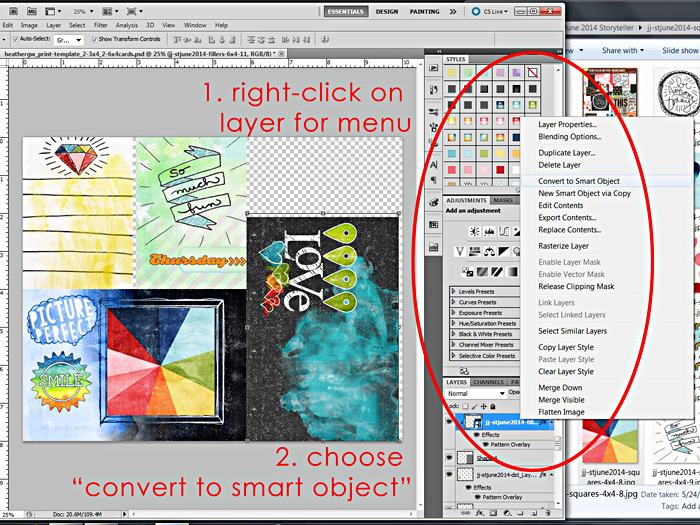Viewport: 700px width, 525px height.
Task: Click the Lock position icon in Layers
Action: pos(483,407)
